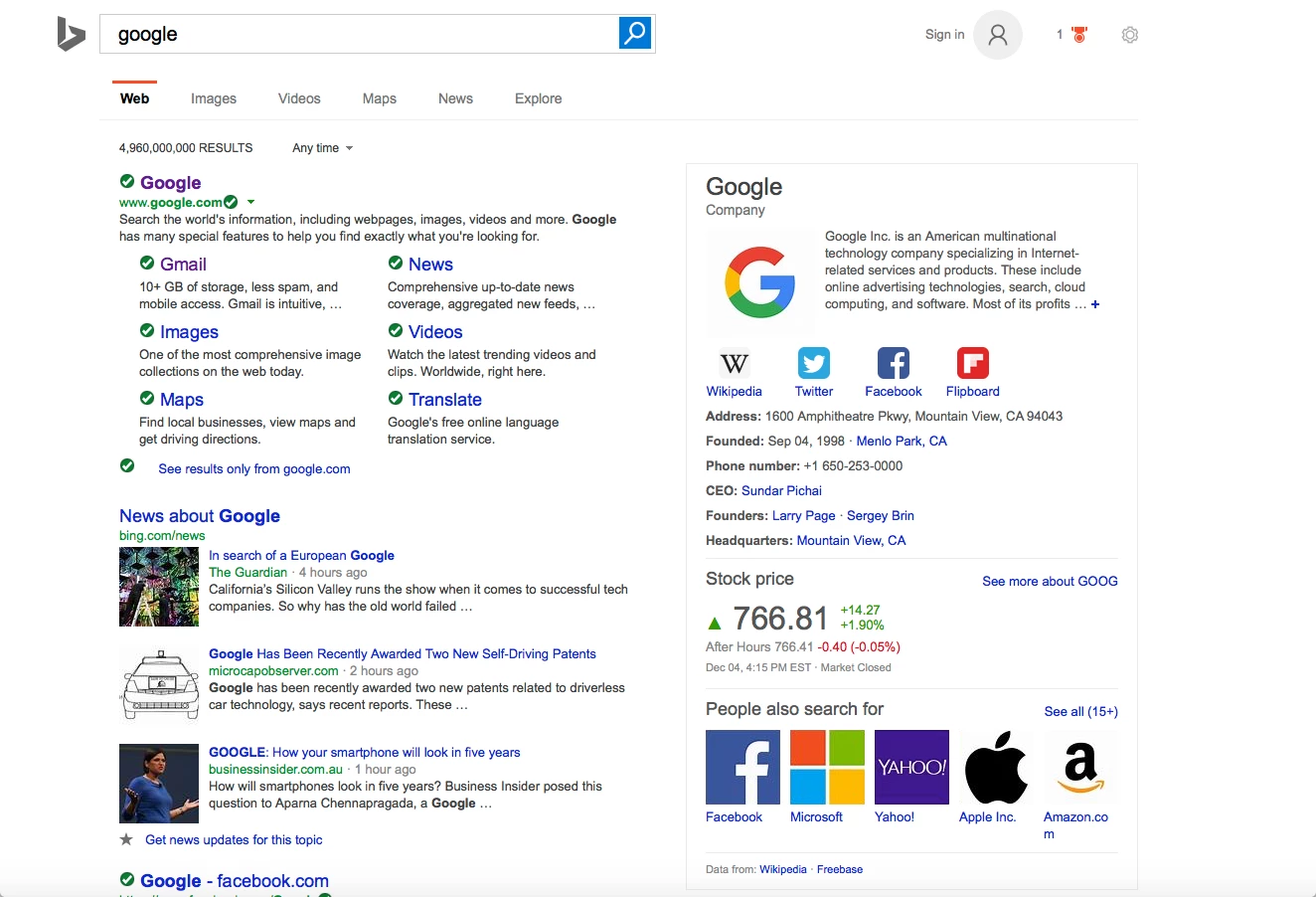The height and width of the screenshot is (897, 1316).
Task: Click green verified check beside Google title
Action: (127, 181)
